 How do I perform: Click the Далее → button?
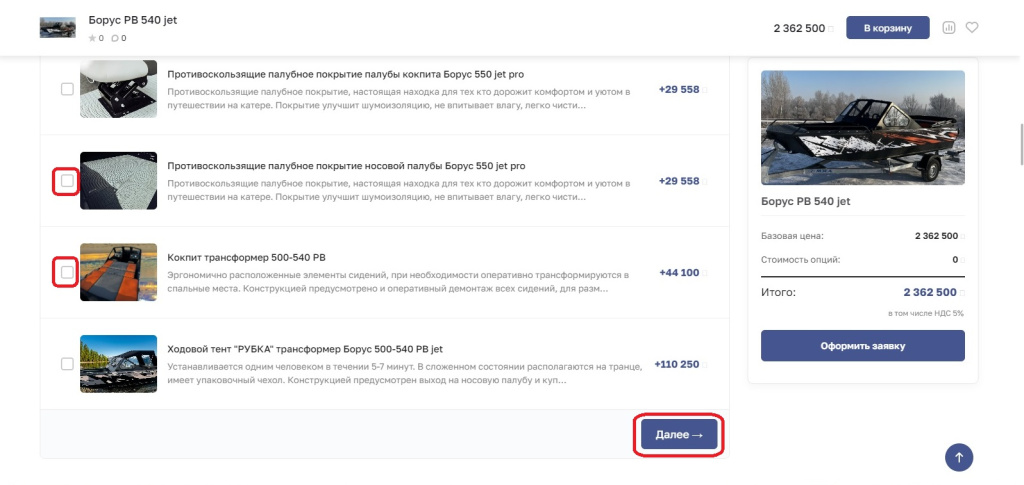pyautogui.click(x=679, y=434)
